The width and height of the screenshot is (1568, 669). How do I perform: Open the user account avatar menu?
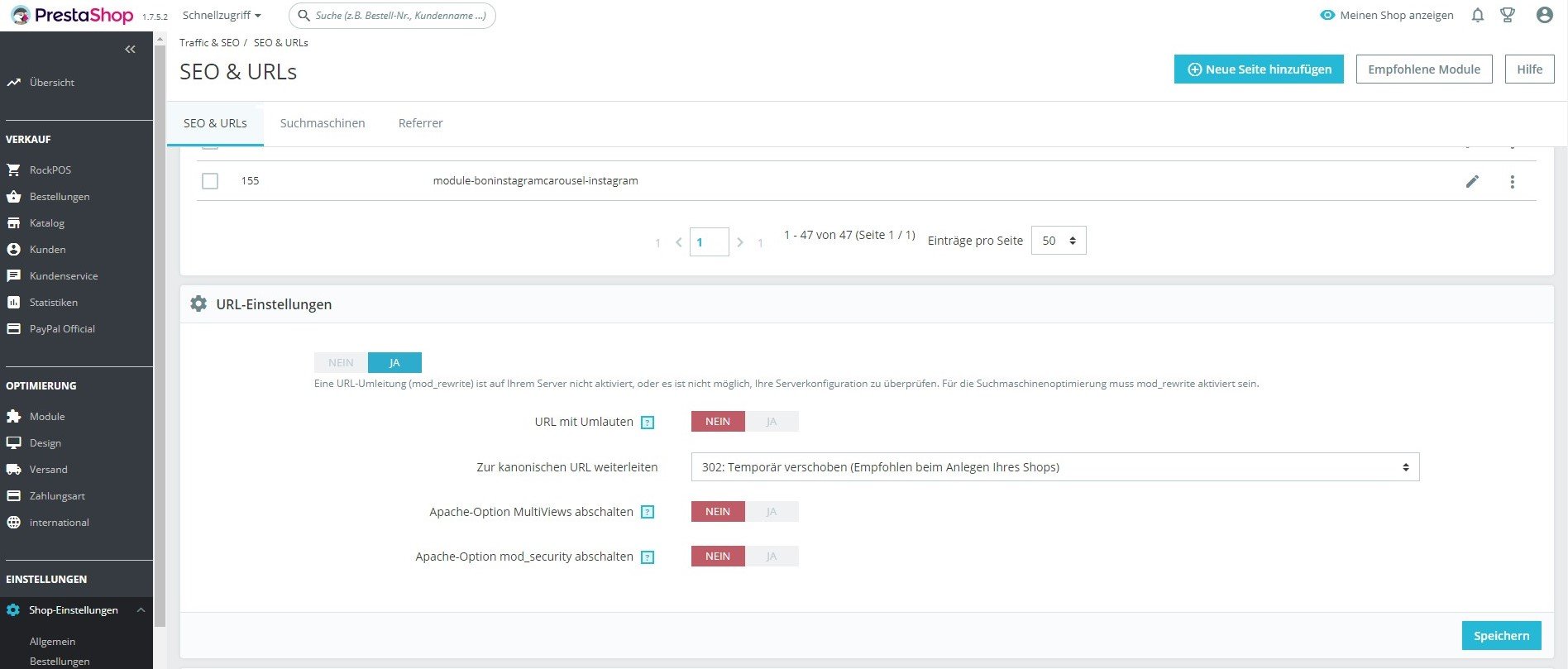click(x=1544, y=15)
